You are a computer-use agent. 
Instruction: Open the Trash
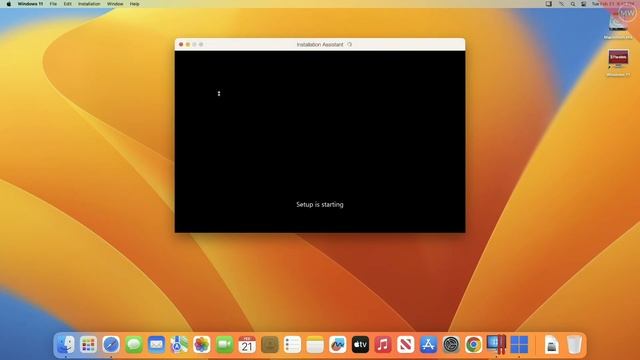pos(574,345)
